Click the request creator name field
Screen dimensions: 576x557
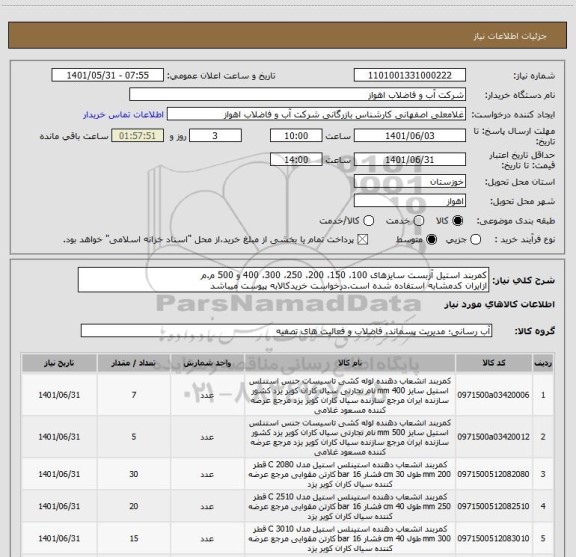click(x=316, y=114)
